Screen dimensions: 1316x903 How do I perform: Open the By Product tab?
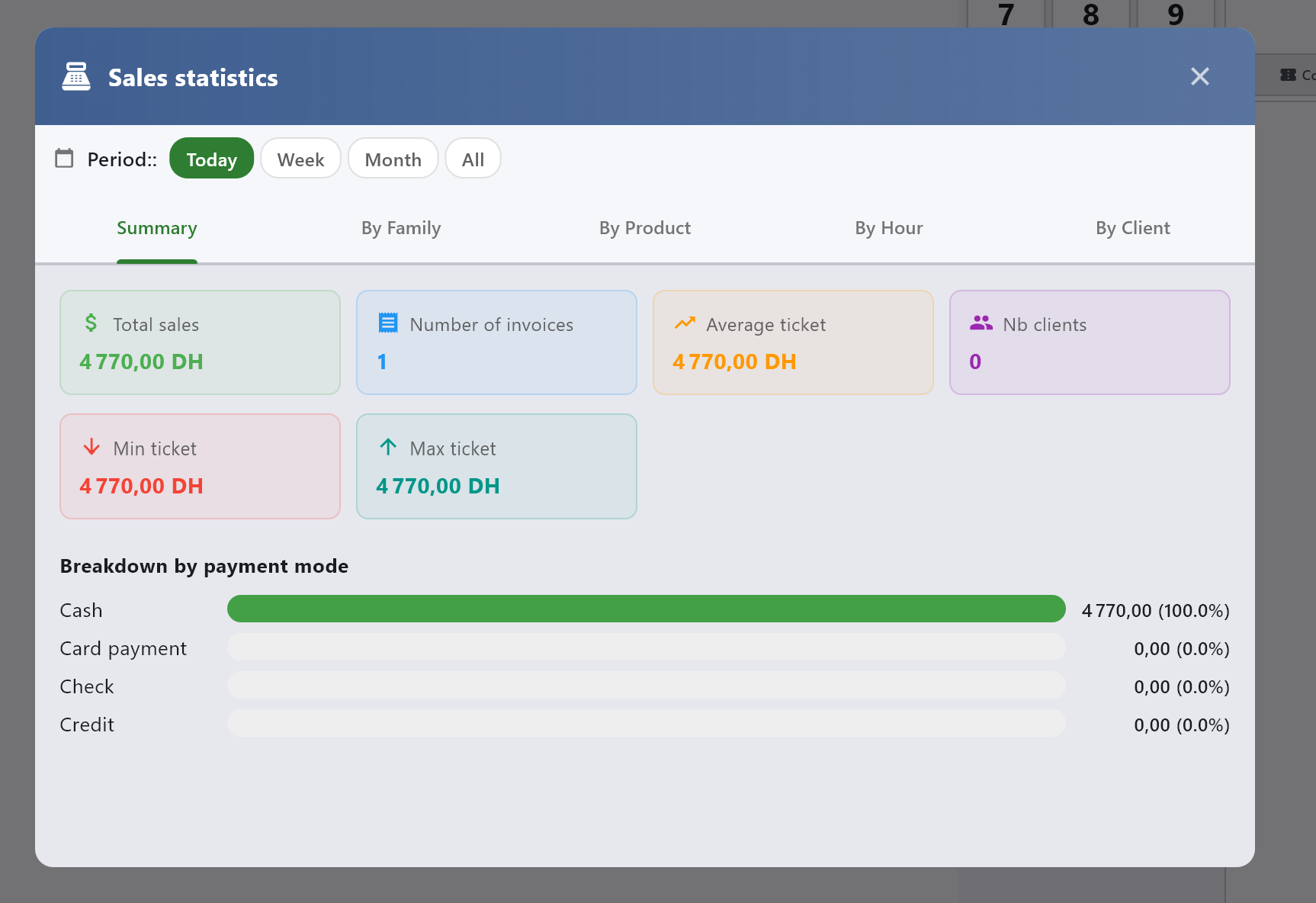[645, 228]
